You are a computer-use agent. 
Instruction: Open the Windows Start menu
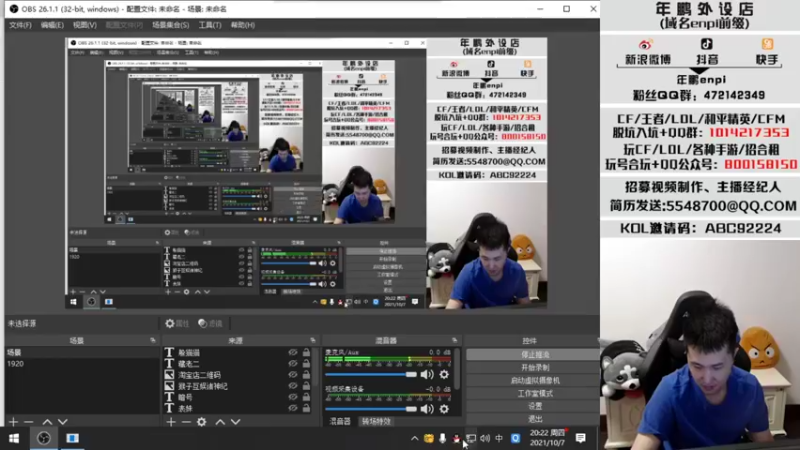click(x=14, y=438)
